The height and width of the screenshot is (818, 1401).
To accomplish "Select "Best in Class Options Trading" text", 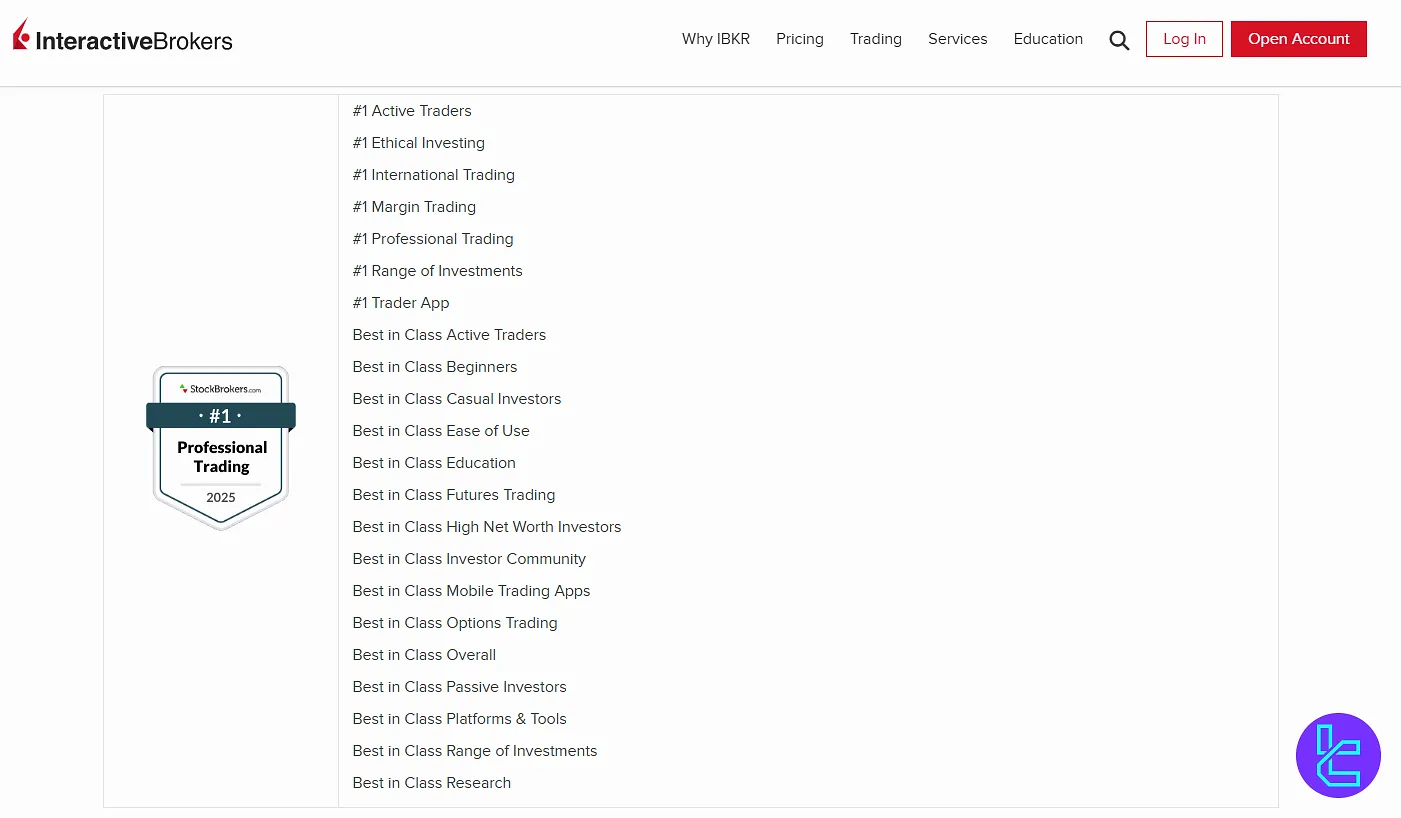I will tap(455, 623).
